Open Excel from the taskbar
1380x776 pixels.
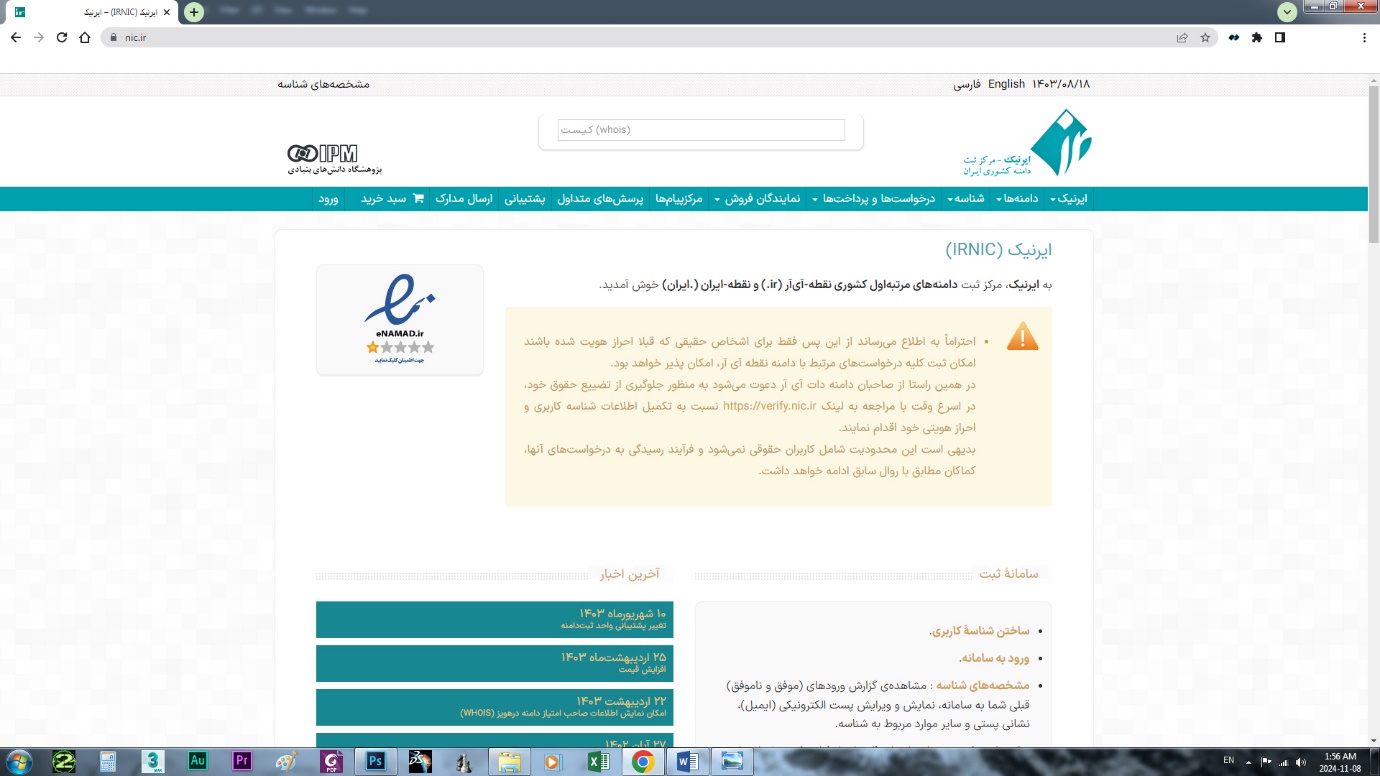point(598,761)
